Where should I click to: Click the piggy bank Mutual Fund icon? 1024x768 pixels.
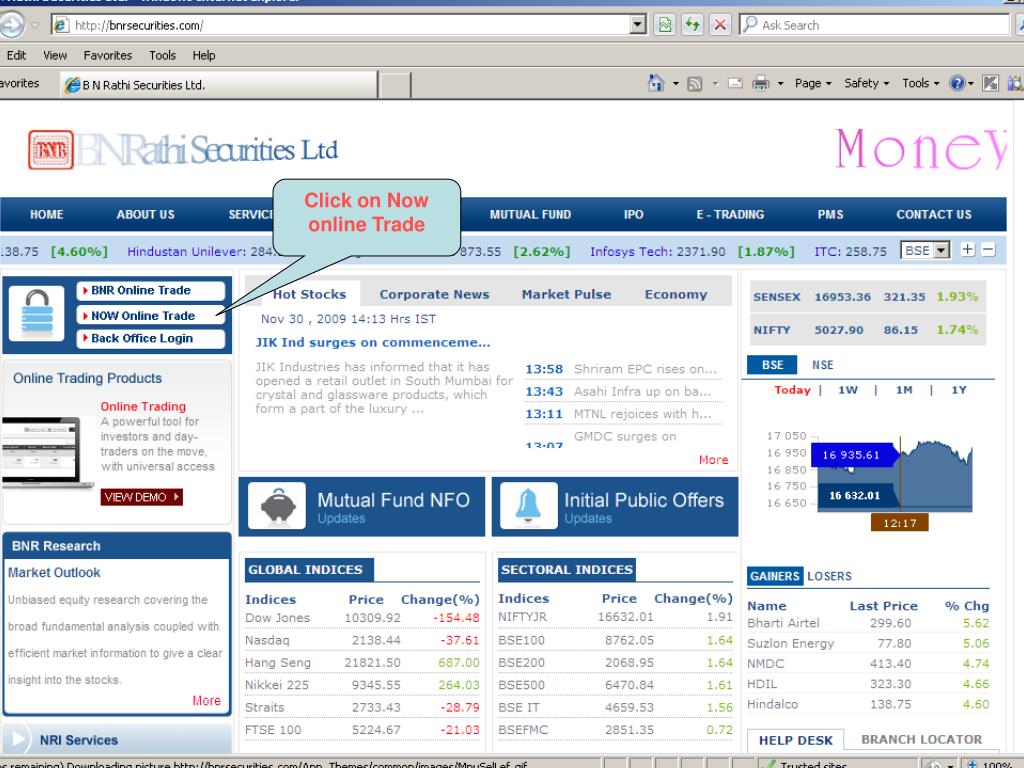click(277, 505)
